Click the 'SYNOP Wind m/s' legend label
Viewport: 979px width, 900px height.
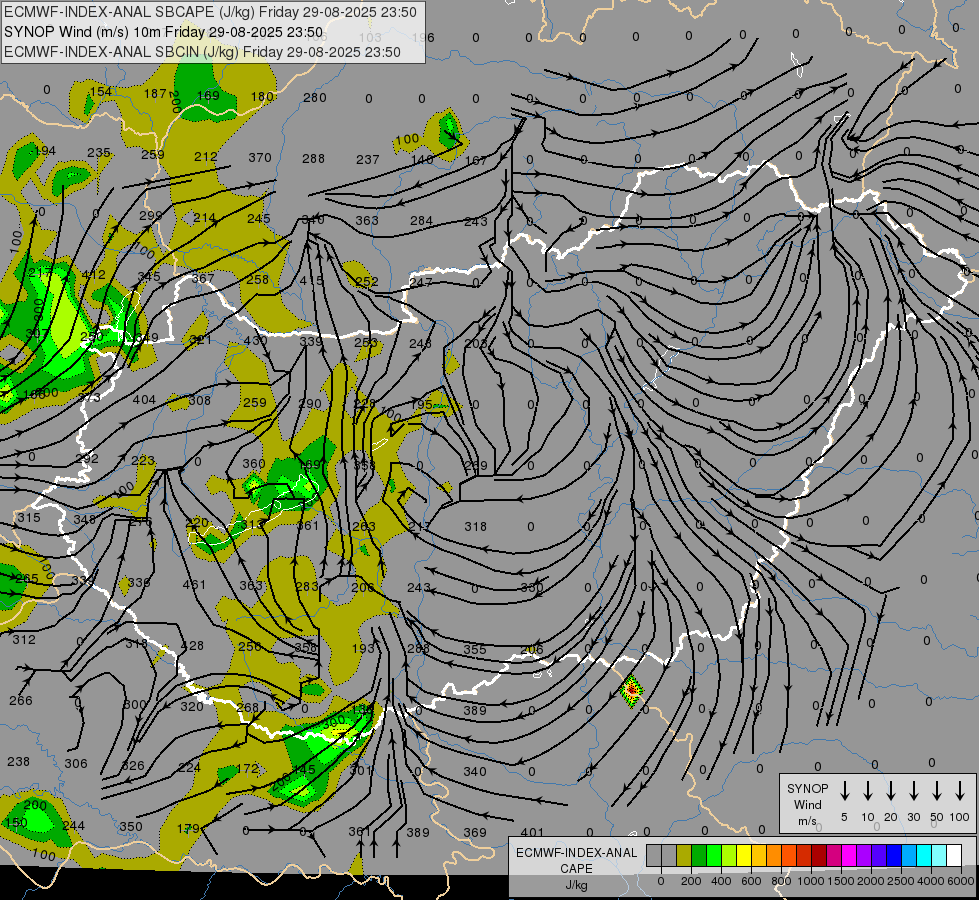(807, 804)
